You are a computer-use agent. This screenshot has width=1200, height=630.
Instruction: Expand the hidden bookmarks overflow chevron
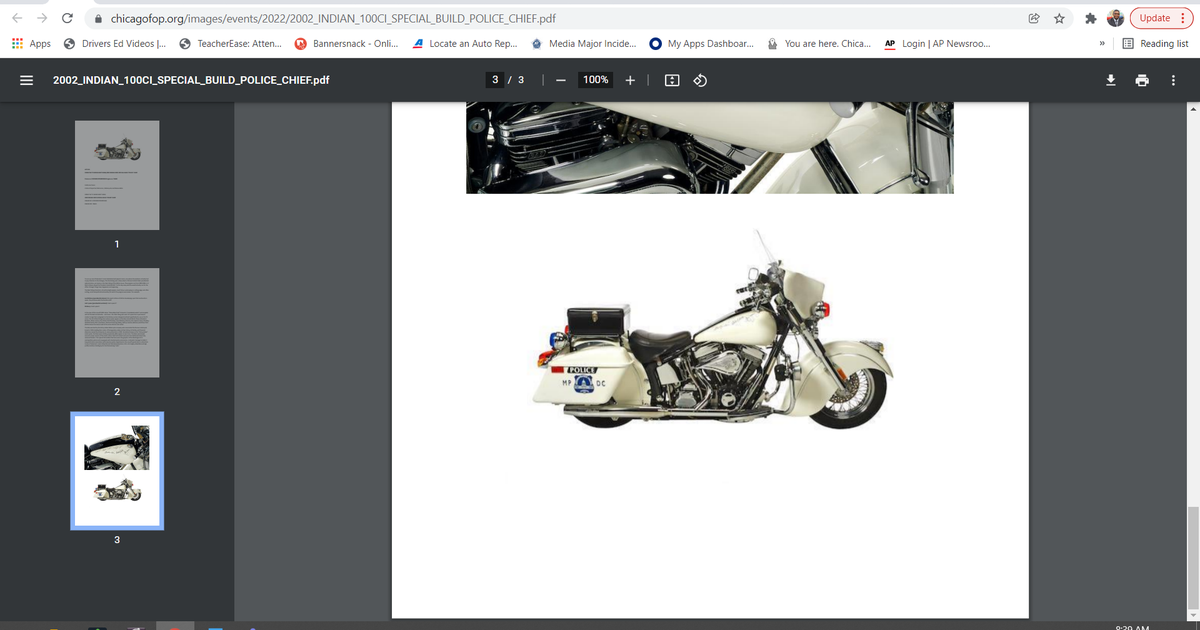tap(1102, 44)
